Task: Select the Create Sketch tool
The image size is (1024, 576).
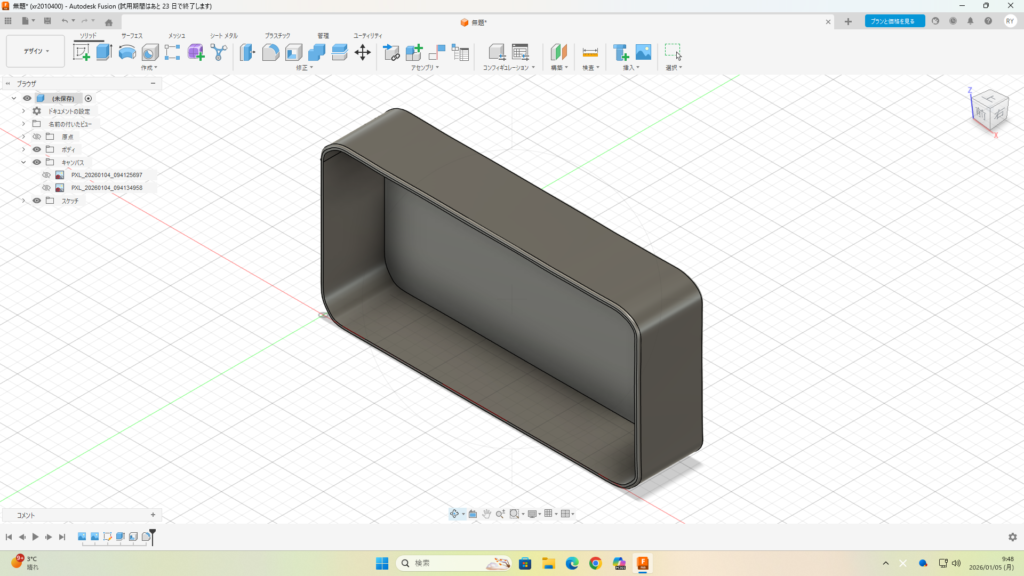Action: pyautogui.click(x=82, y=52)
